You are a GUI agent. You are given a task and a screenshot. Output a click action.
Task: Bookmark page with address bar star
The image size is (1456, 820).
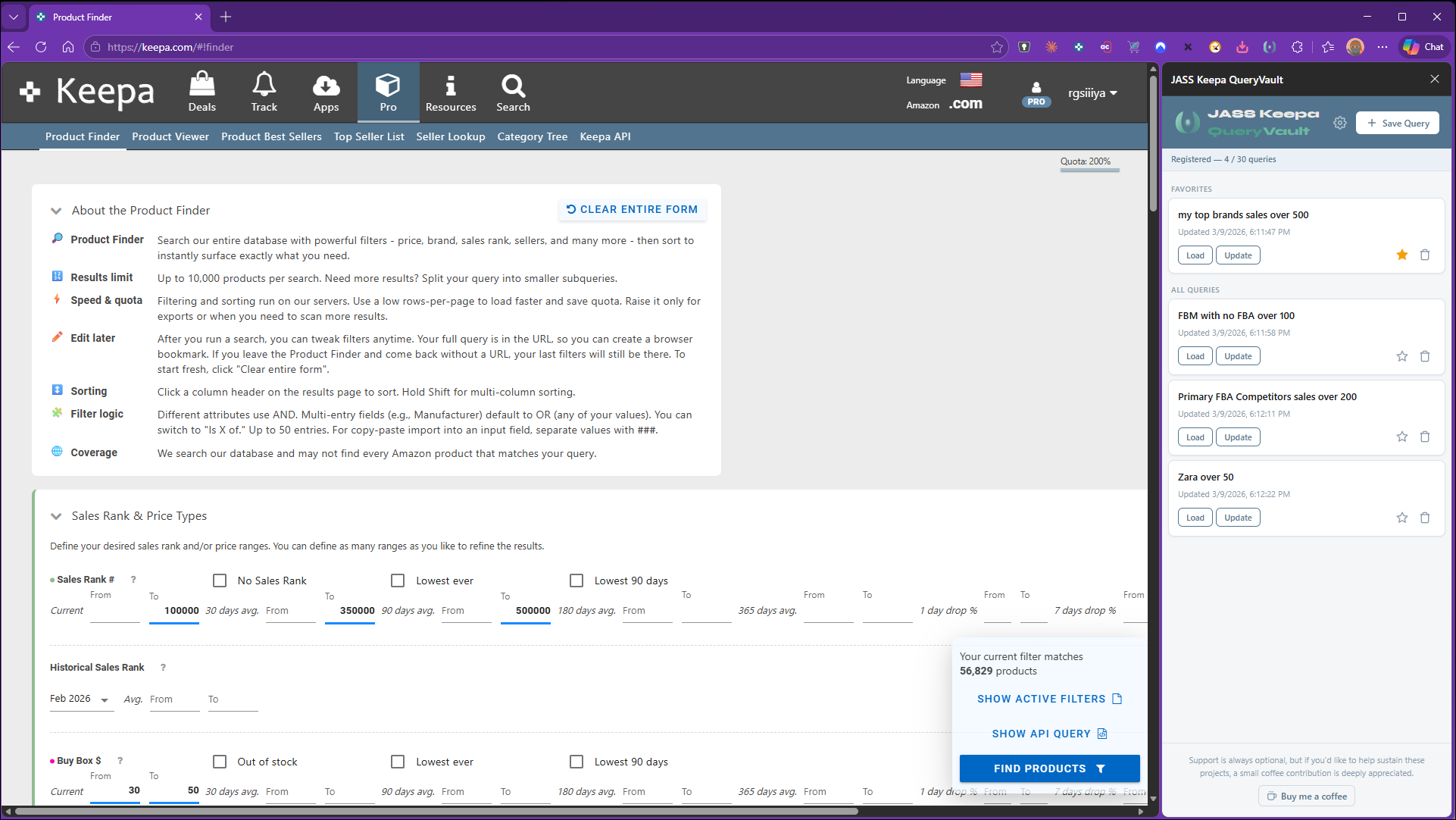coord(996,47)
